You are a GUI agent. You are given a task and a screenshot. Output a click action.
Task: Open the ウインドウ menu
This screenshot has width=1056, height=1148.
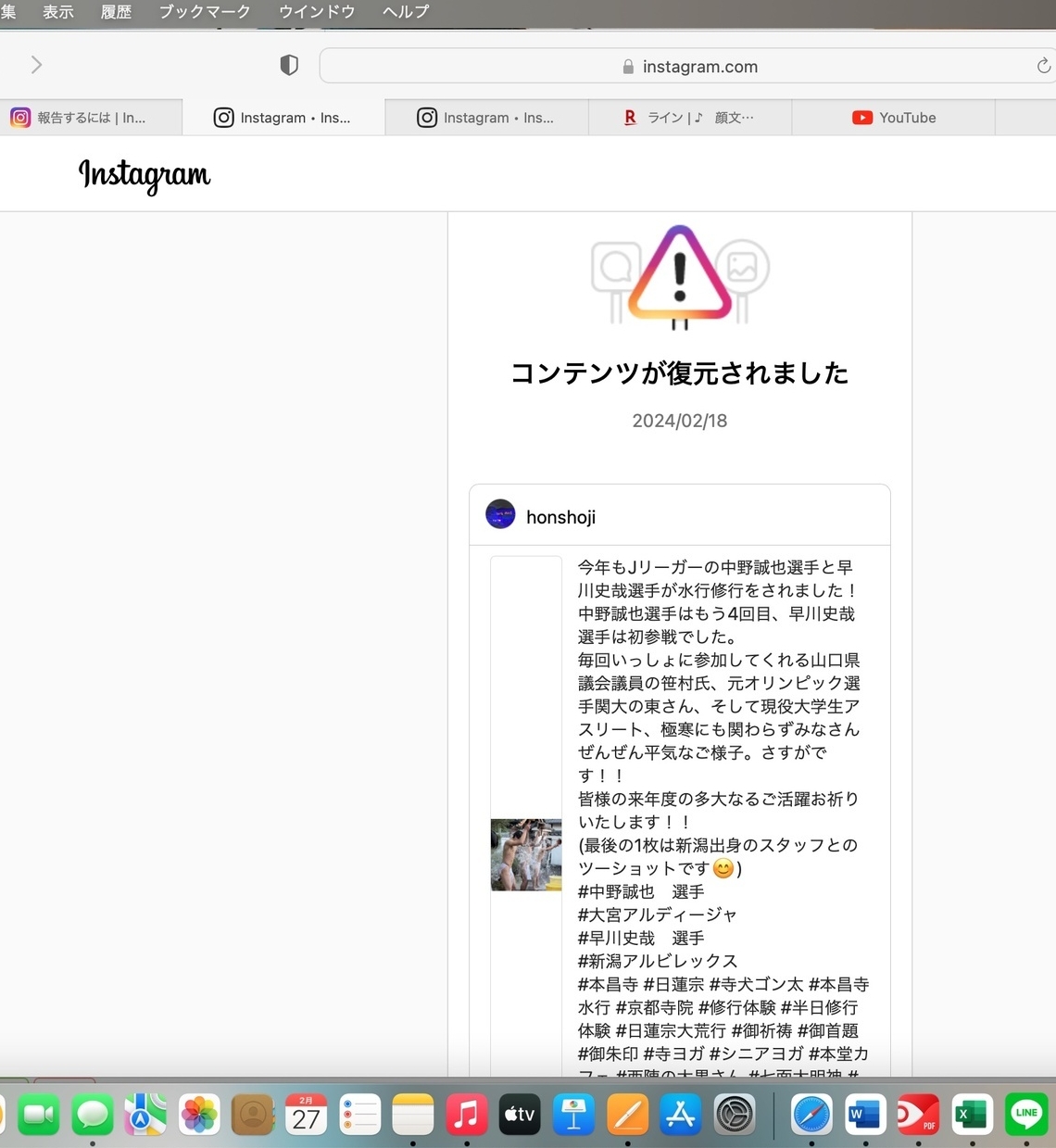317,12
